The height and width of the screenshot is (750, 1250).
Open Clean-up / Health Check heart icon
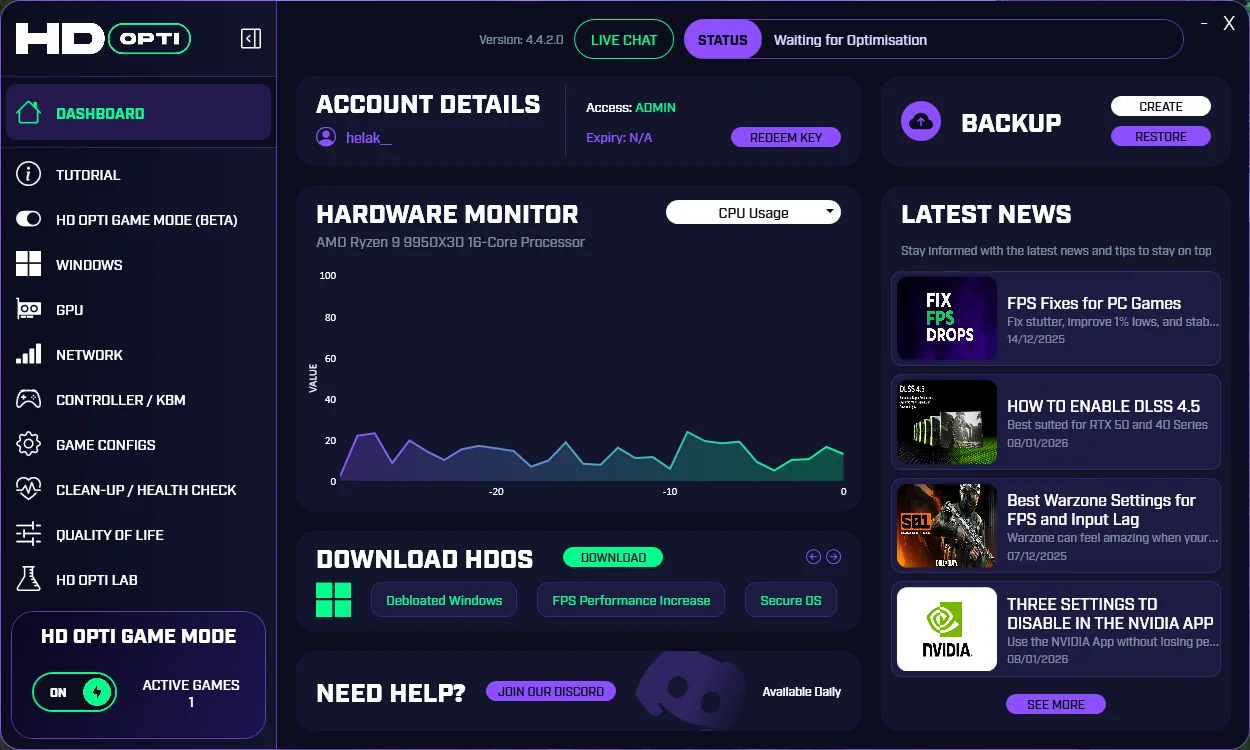click(x=28, y=490)
